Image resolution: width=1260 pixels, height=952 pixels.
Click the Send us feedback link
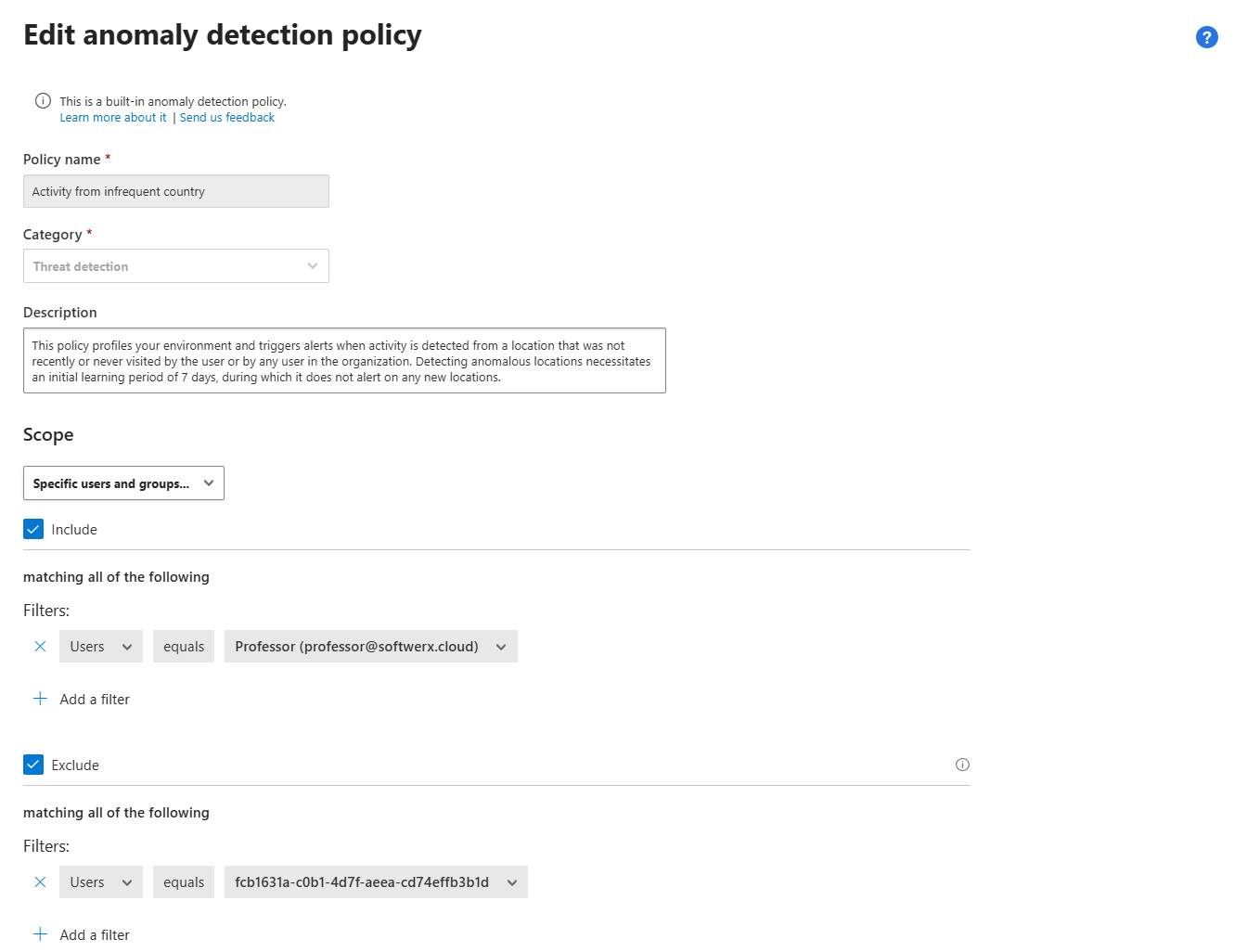pyautogui.click(x=227, y=118)
